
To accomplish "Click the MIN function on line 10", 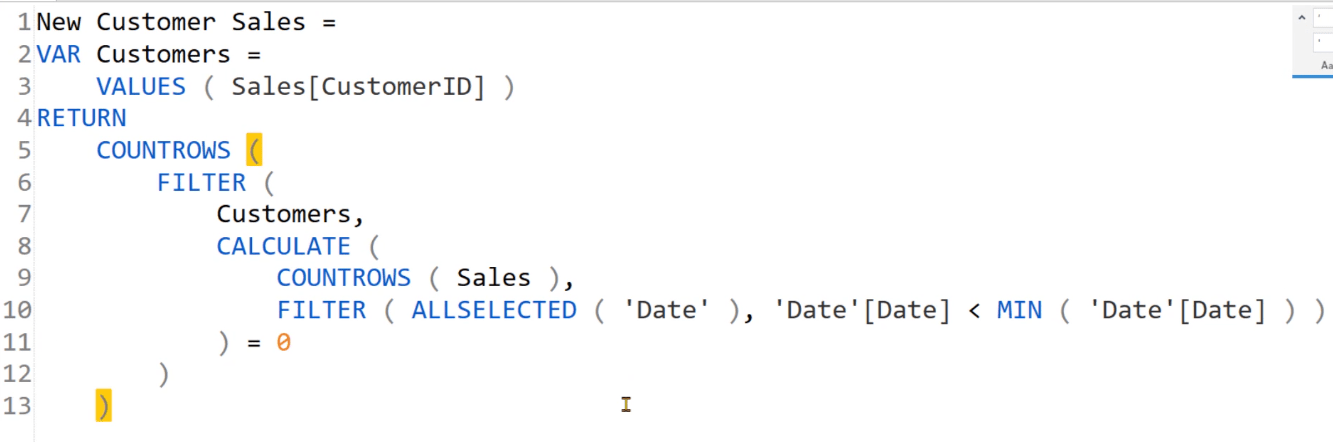I will 1019,310.
